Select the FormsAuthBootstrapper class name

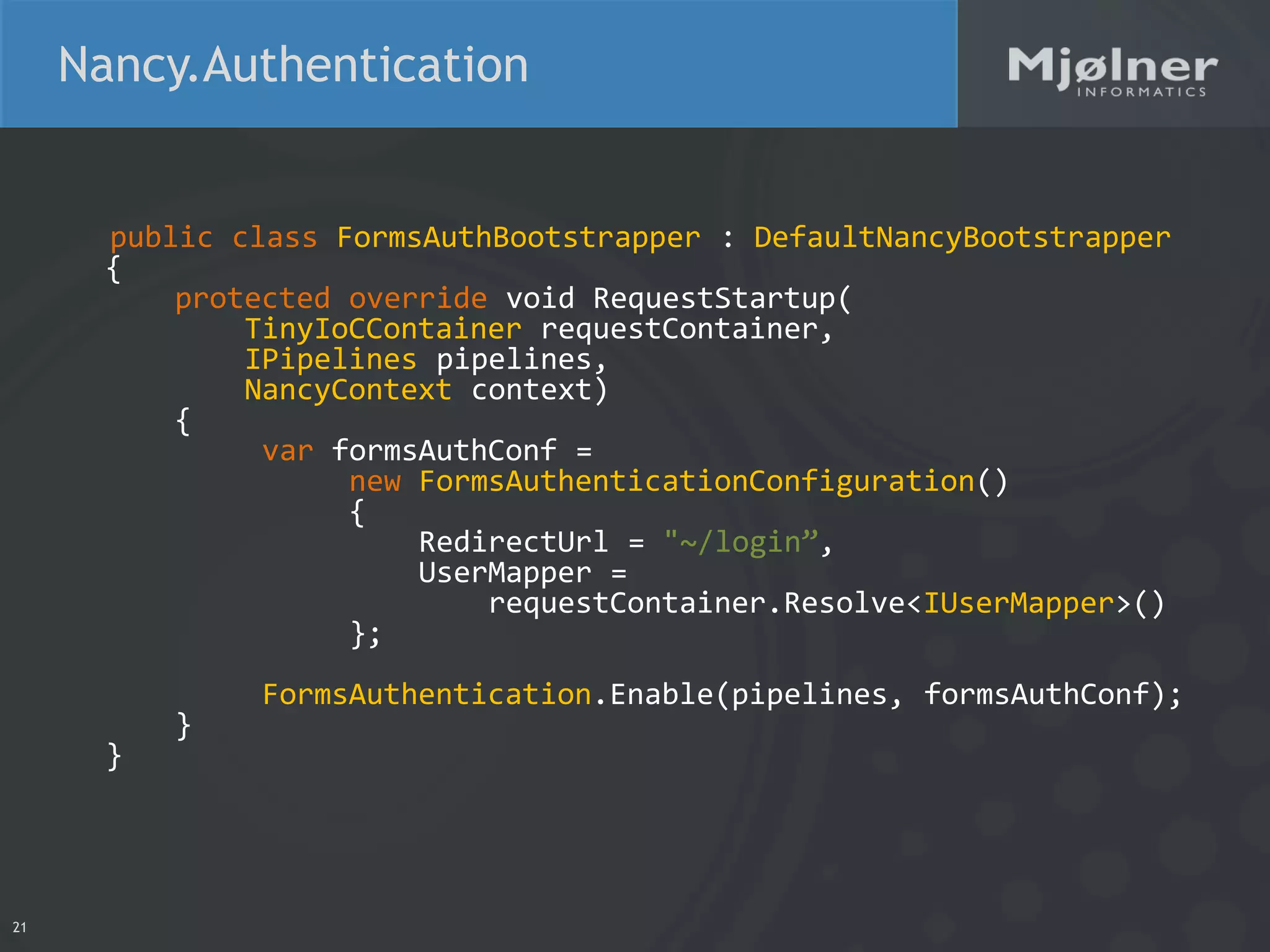[518, 238]
